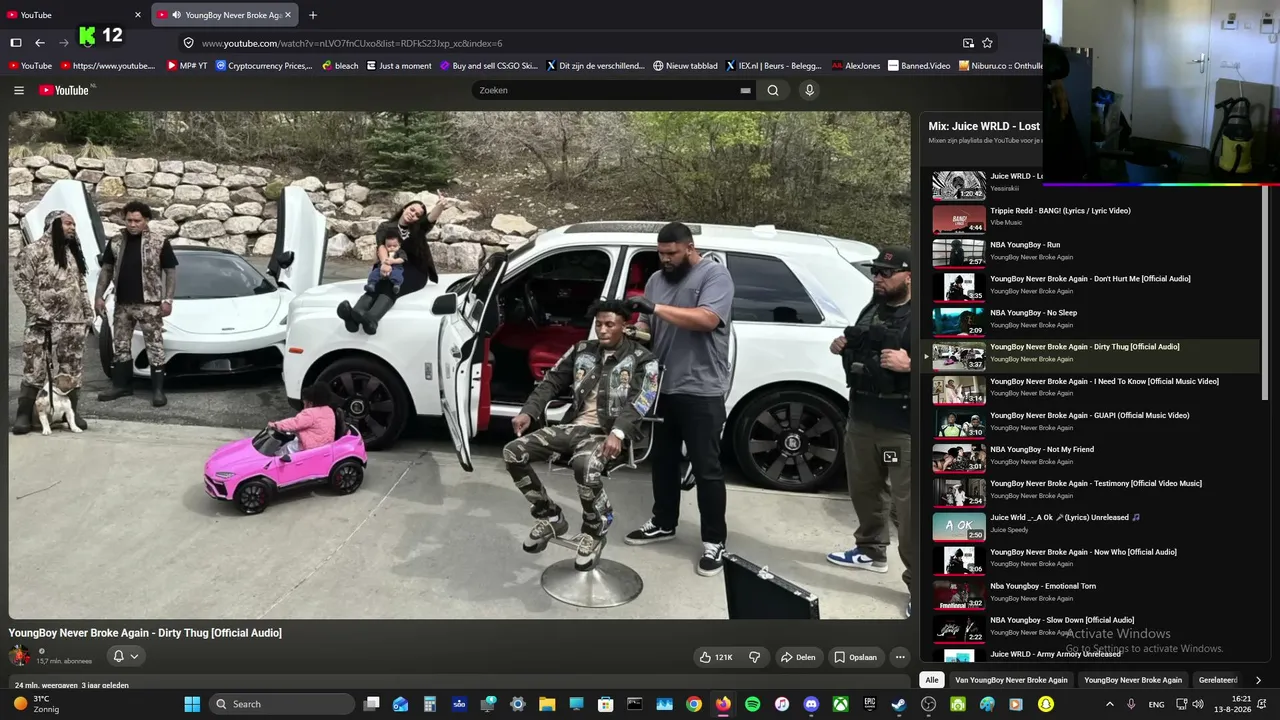The height and width of the screenshot is (720, 1280).
Task: Click the playing video frame
Action: [460, 365]
